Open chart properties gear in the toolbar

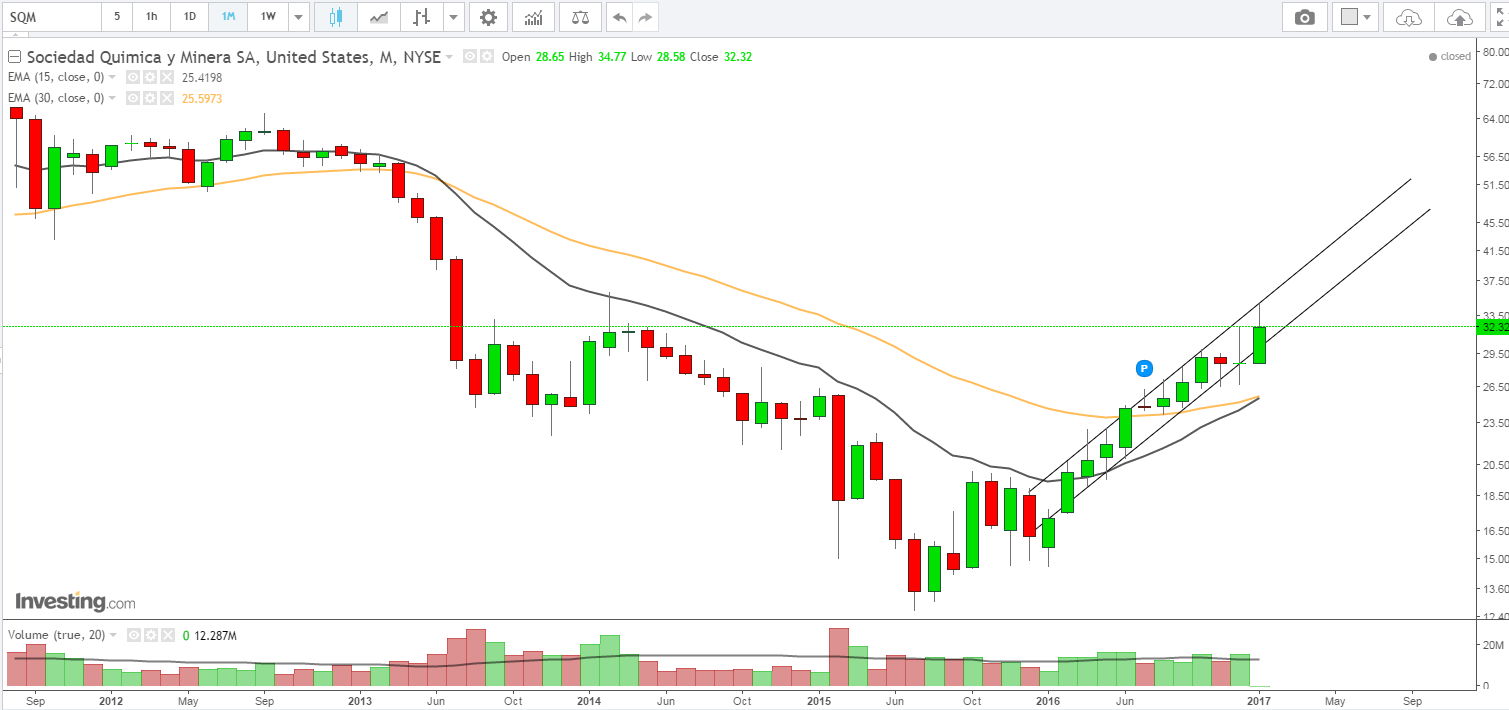coord(488,17)
